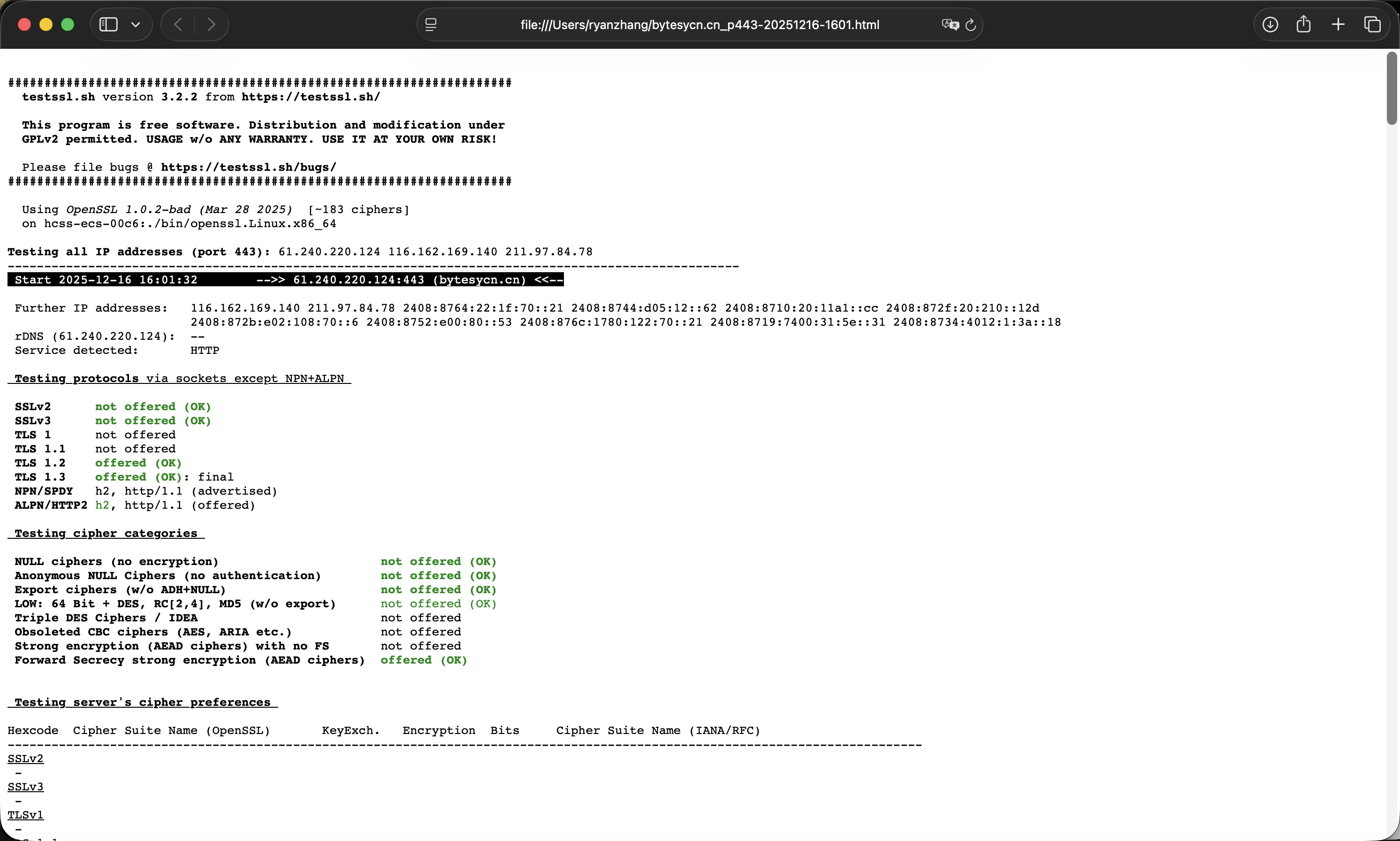
Task: Click the underlined 'SSLv3' entry in cipher preferences
Action: coord(25,787)
